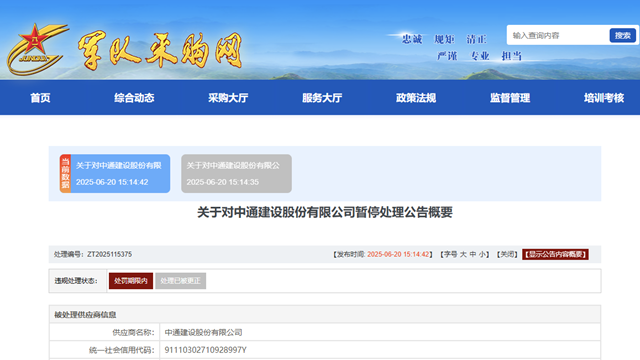The image size is (640, 360).
Task: Open the 首页 menu item
Action: pos(40,98)
